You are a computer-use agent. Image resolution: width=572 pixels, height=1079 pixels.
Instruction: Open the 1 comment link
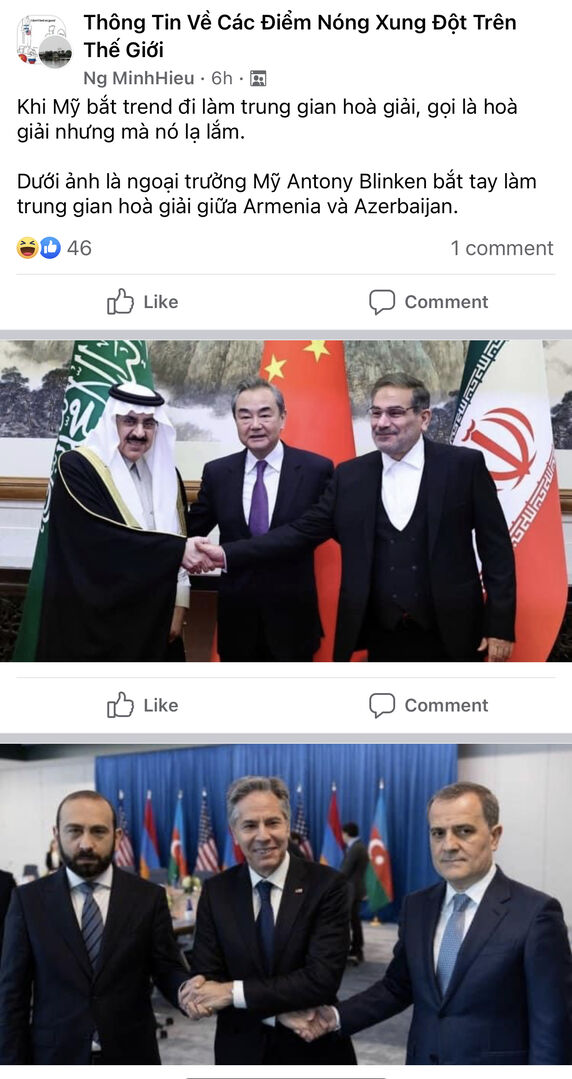point(502,248)
